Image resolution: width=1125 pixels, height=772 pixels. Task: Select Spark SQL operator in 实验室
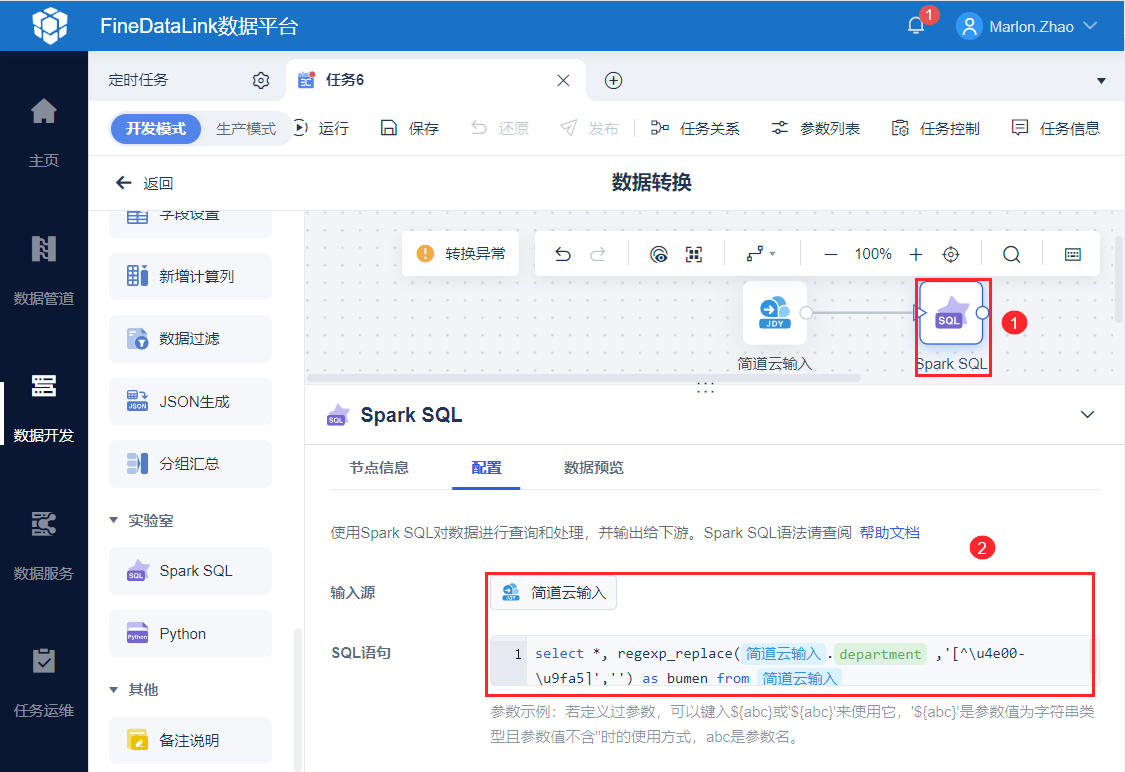190,571
